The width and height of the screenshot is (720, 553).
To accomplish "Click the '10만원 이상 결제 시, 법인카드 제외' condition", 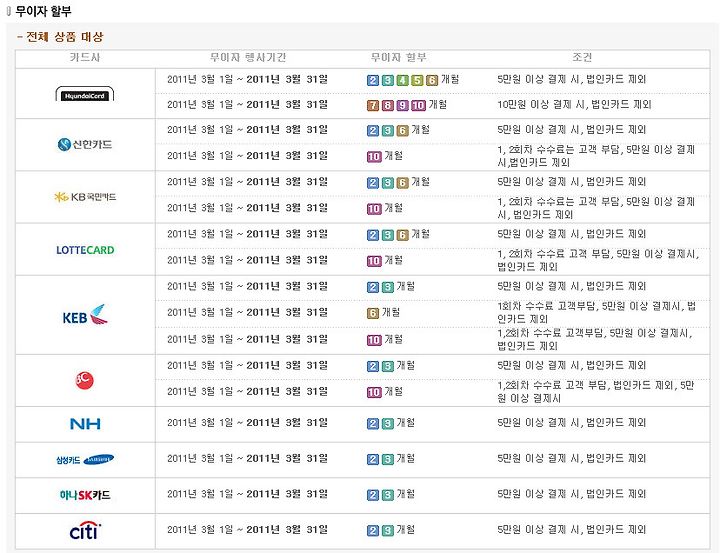I will (x=574, y=105).
